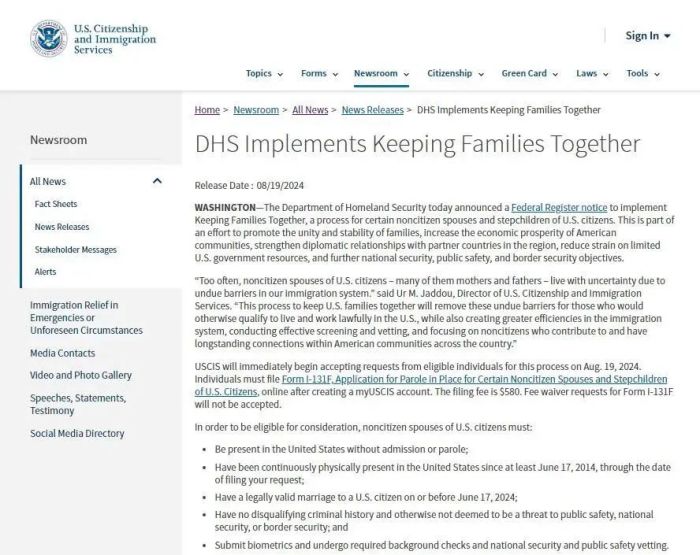Open Social Media Directory page

click(x=77, y=433)
